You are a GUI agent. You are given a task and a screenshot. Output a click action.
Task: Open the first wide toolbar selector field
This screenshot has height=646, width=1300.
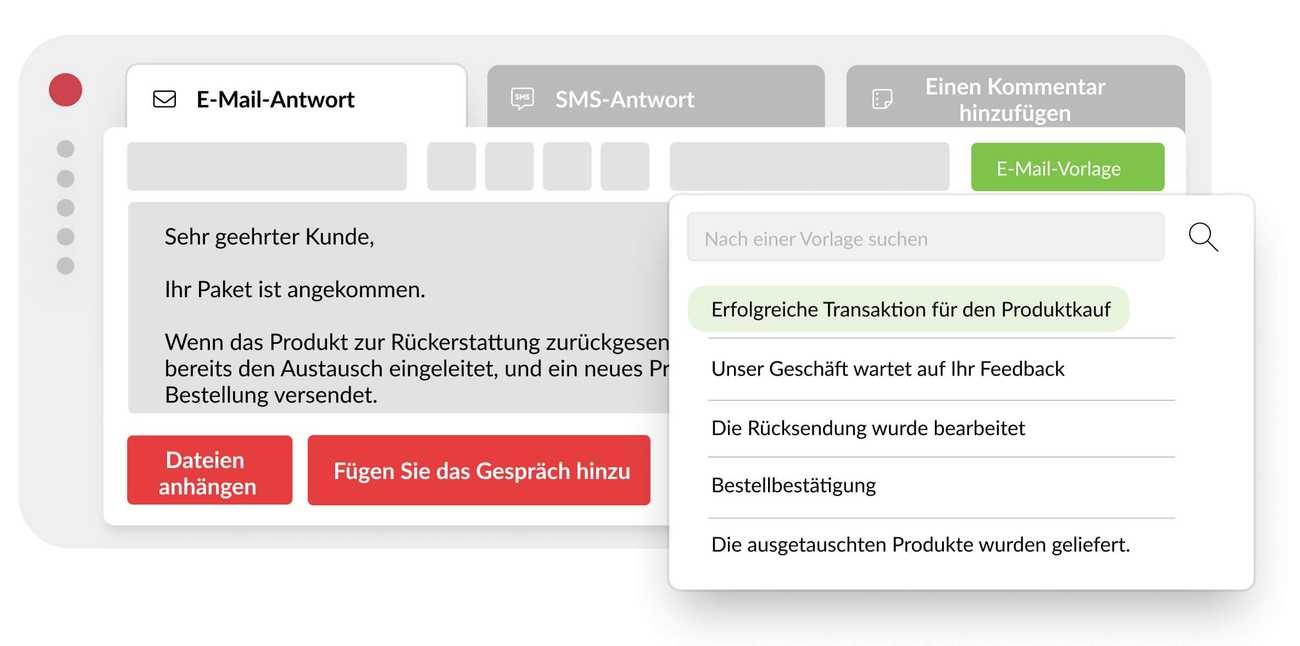coord(266,165)
